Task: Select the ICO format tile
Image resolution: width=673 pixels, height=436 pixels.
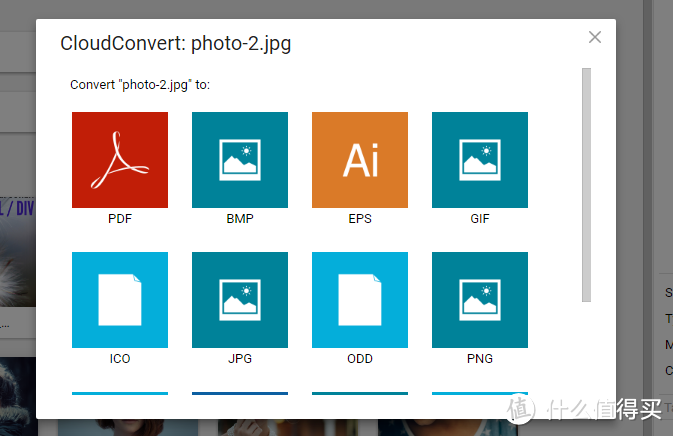Action: pos(120,300)
